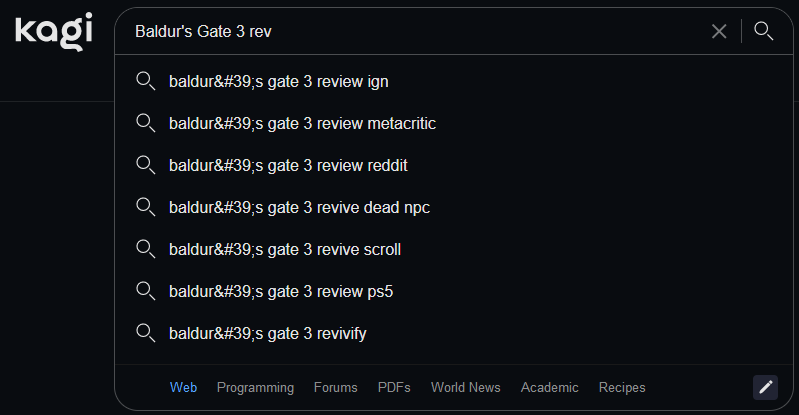
Task: Focus the search field containing 'Baldur's Gate 3 rev'
Action: [x=418, y=31]
